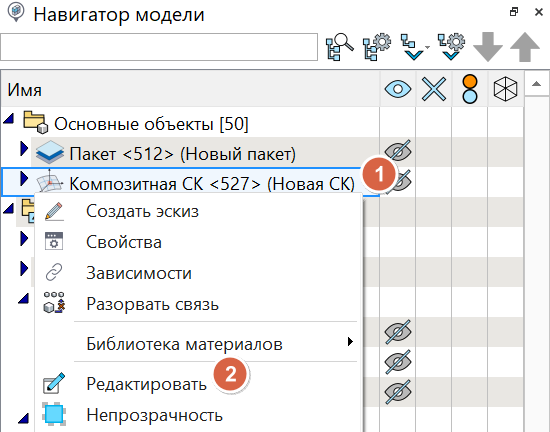
Task: Collapse the Основные объекты [50] folder
Action: [x=8, y=119]
